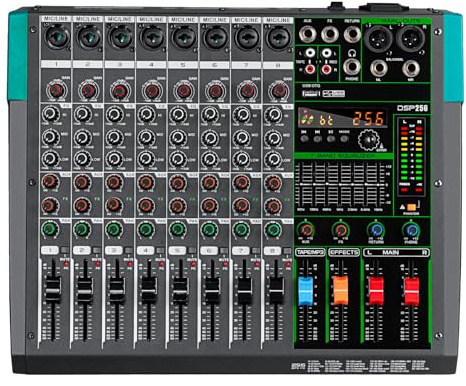Toggle the channel 8 mute button
The width and height of the screenshot is (466, 386).
click(x=287, y=250)
